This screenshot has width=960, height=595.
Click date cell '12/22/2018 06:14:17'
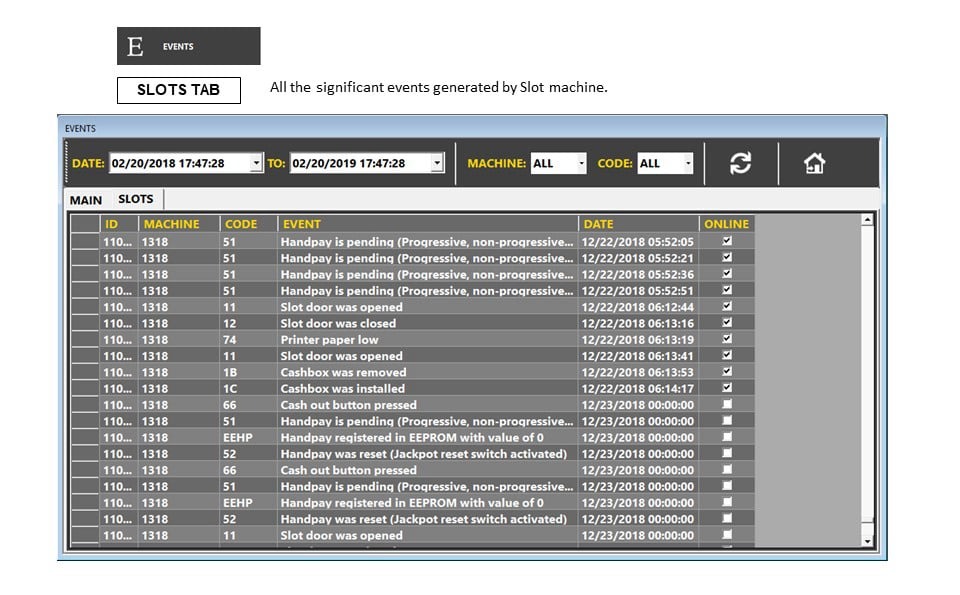point(639,389)
